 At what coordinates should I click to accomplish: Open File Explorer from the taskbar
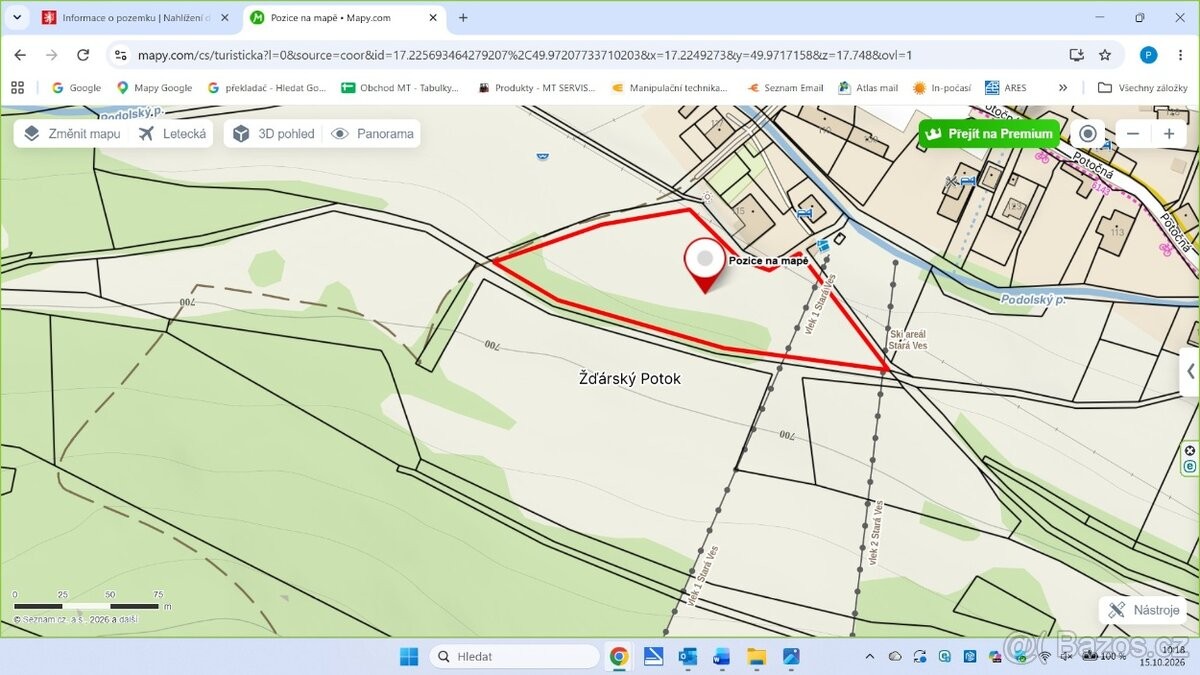click(756, 656)
